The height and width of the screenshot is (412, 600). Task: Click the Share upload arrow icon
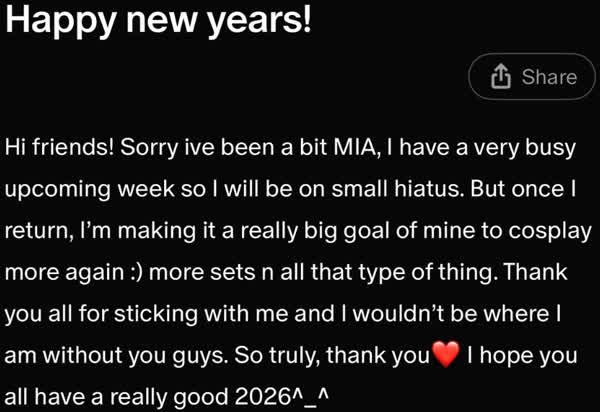[x=502, y=77]
